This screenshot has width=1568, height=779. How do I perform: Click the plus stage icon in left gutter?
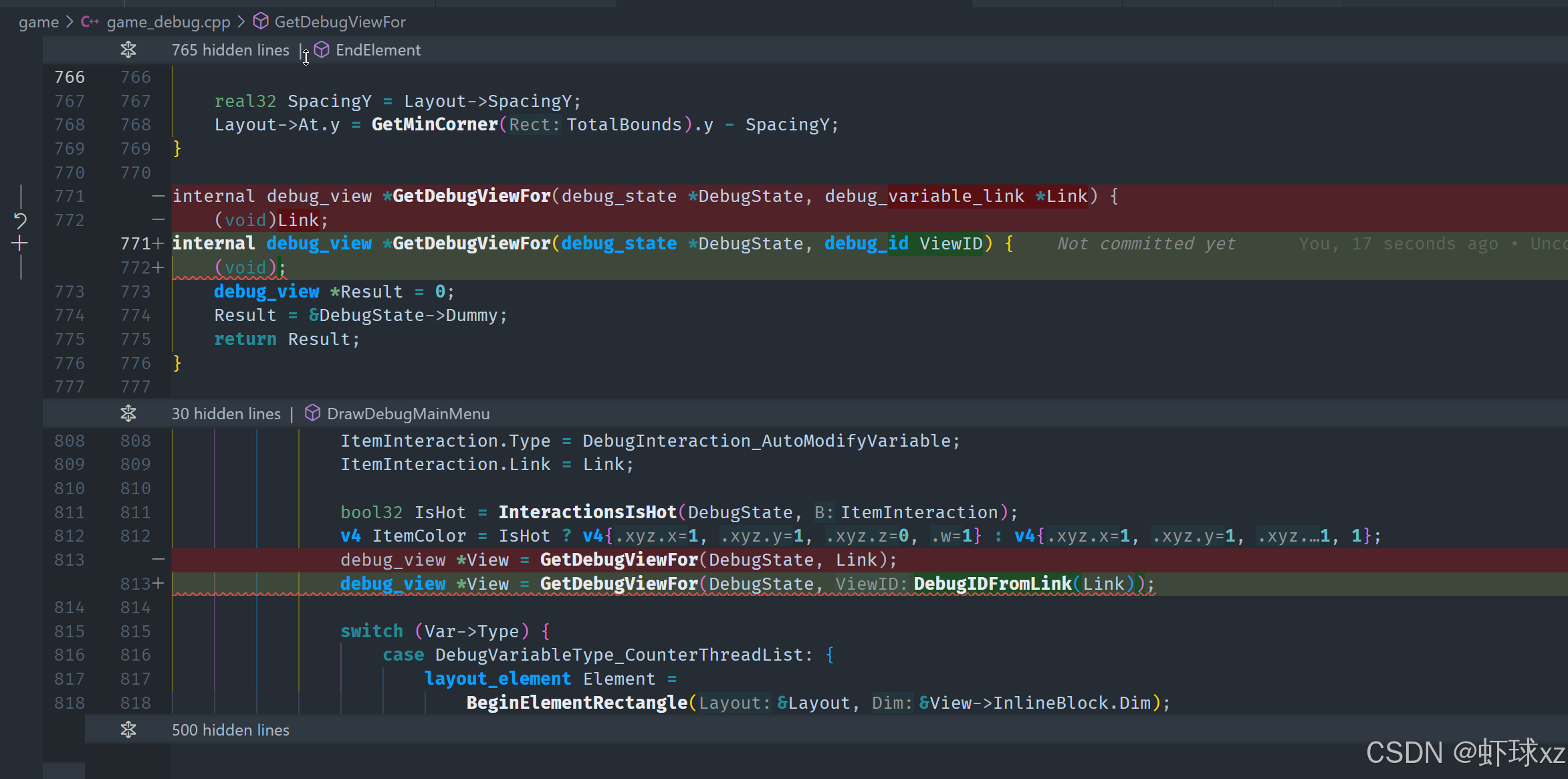point(20,243)
